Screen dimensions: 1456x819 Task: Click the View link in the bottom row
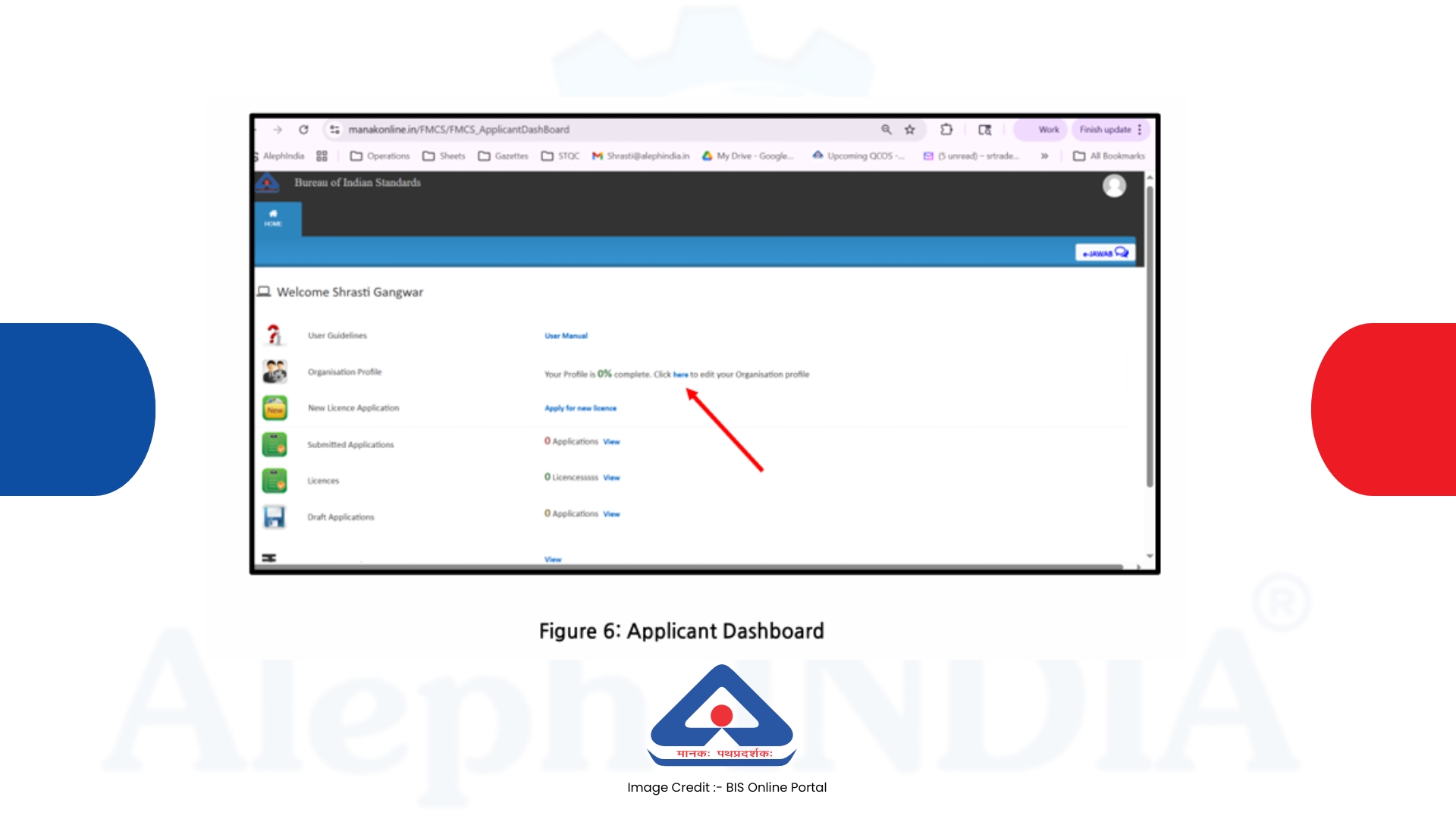[x=553, y=560]
